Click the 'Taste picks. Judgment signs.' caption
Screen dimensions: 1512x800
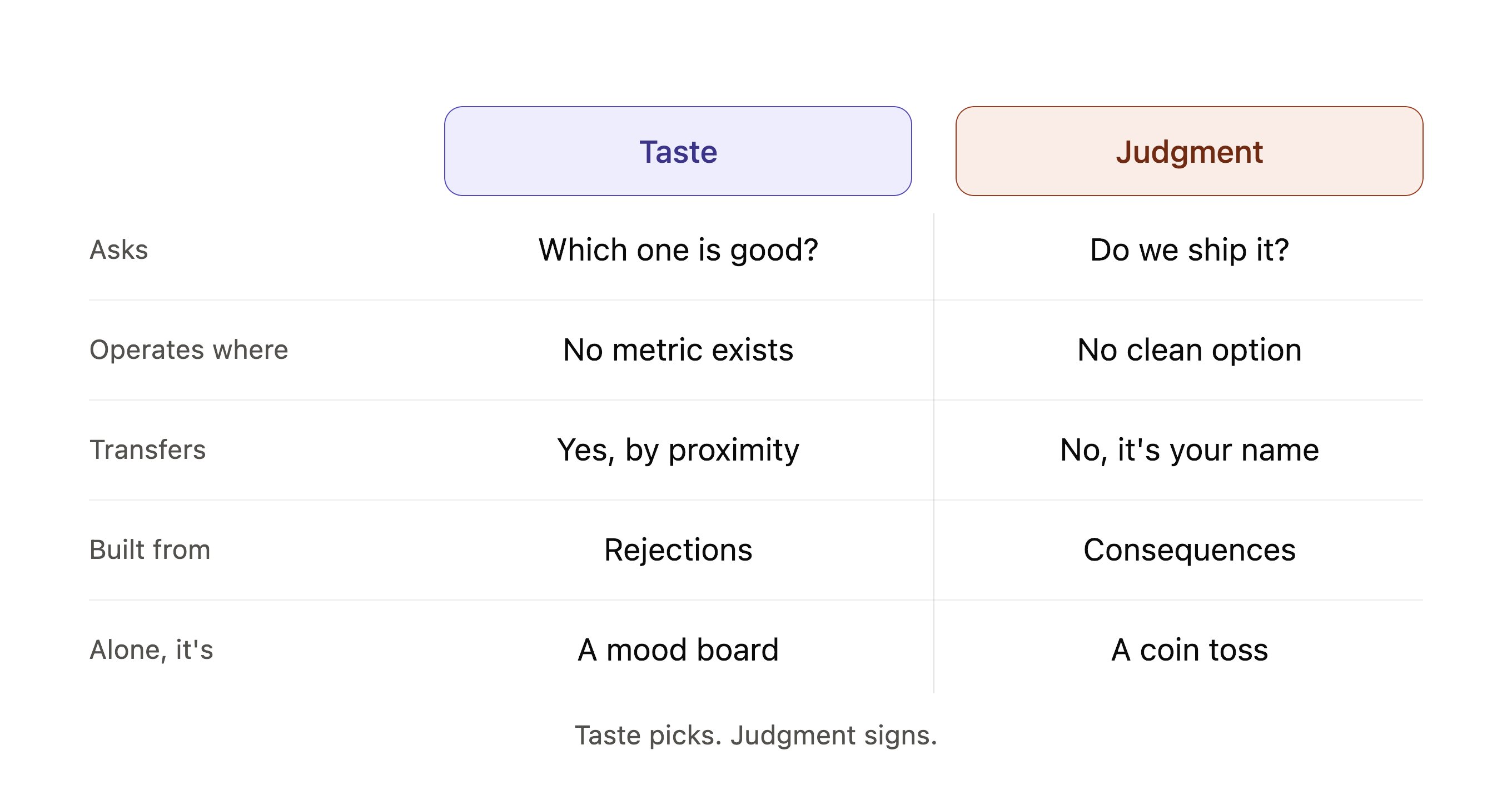(x=756, y=736)
